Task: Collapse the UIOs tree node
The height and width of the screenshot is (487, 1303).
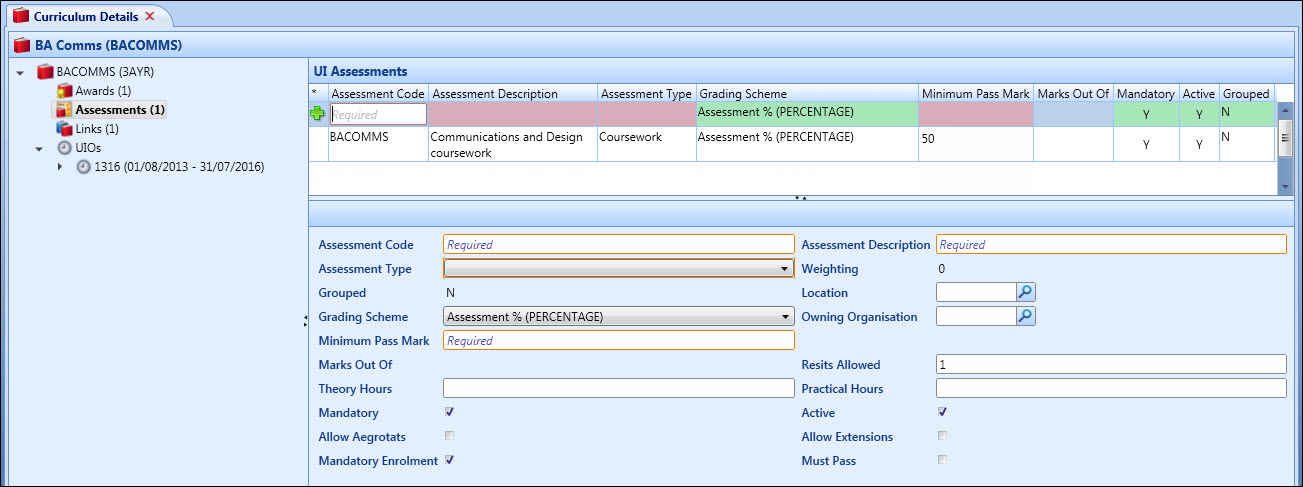Action: click(x=40, y=149)
